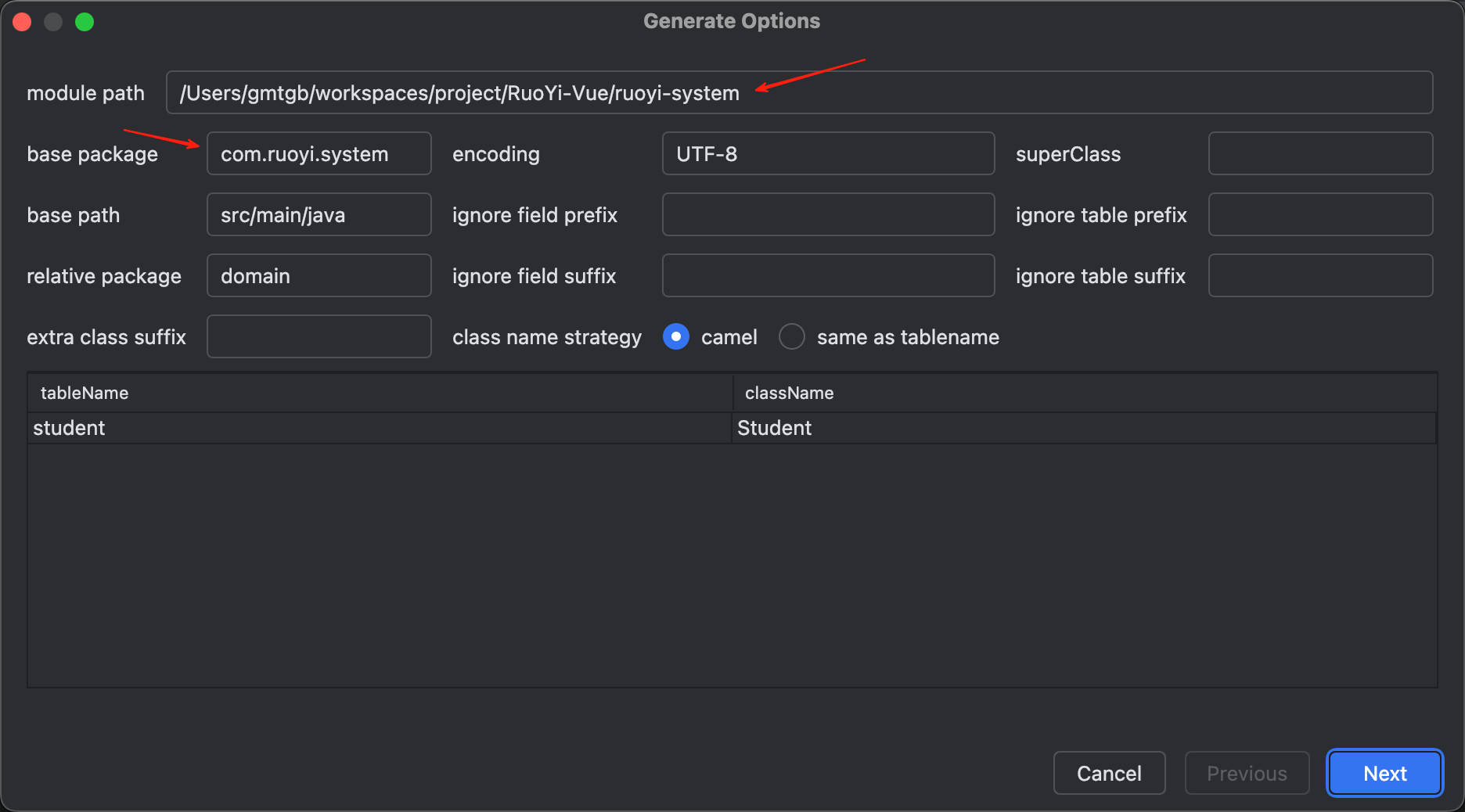The width and height of the screenshot is (1465, 812).
Task: Select the relative package domain field
Action: pos(319,275)
